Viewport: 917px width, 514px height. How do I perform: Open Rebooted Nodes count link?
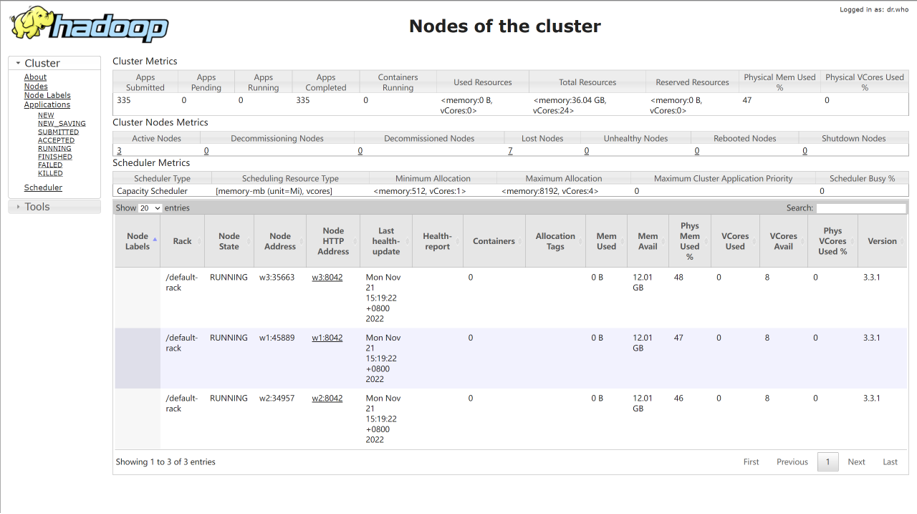pos(697,151)
